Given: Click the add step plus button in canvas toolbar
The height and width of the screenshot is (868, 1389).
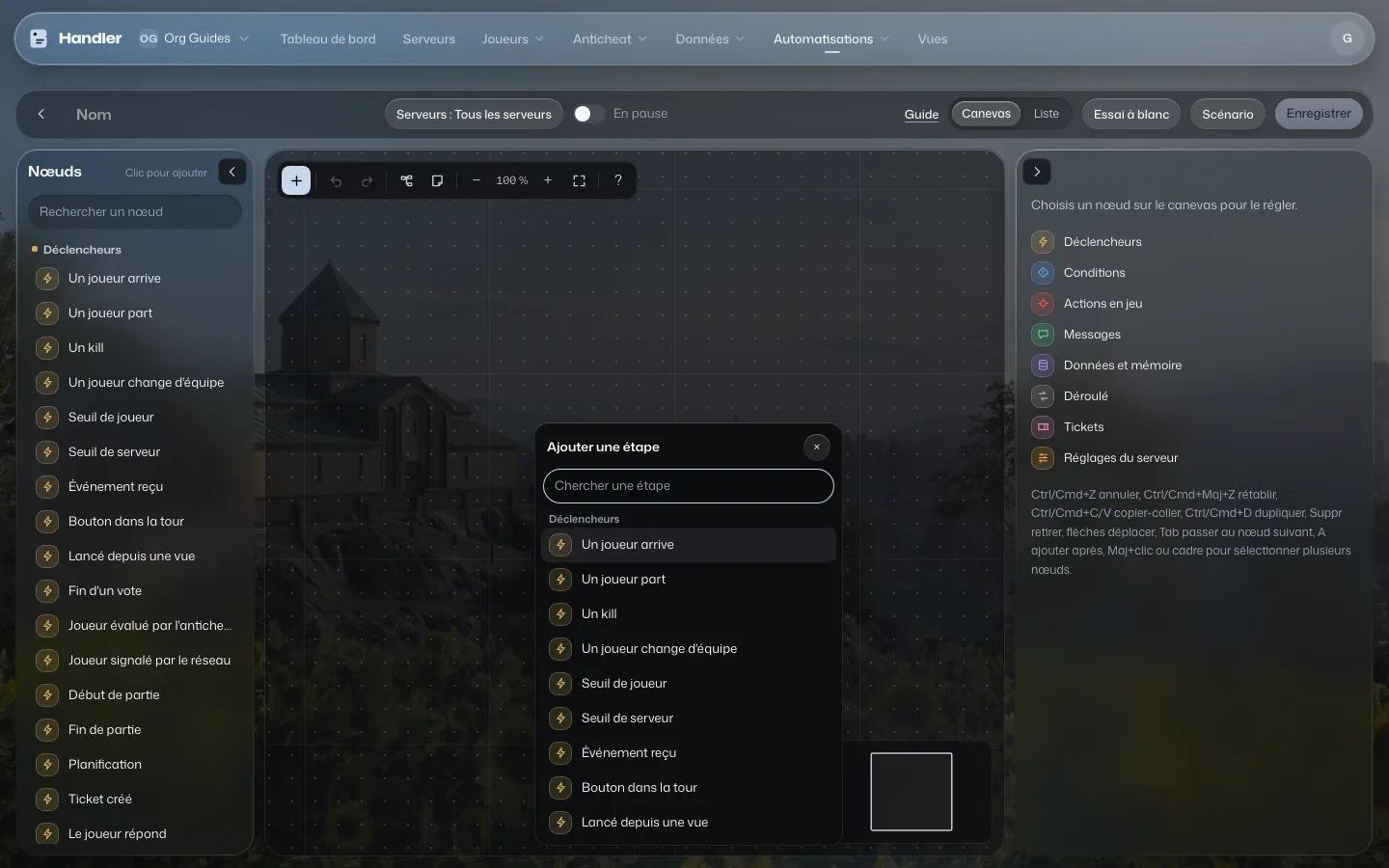Looking at the screenshot, I should pos(296,180).
